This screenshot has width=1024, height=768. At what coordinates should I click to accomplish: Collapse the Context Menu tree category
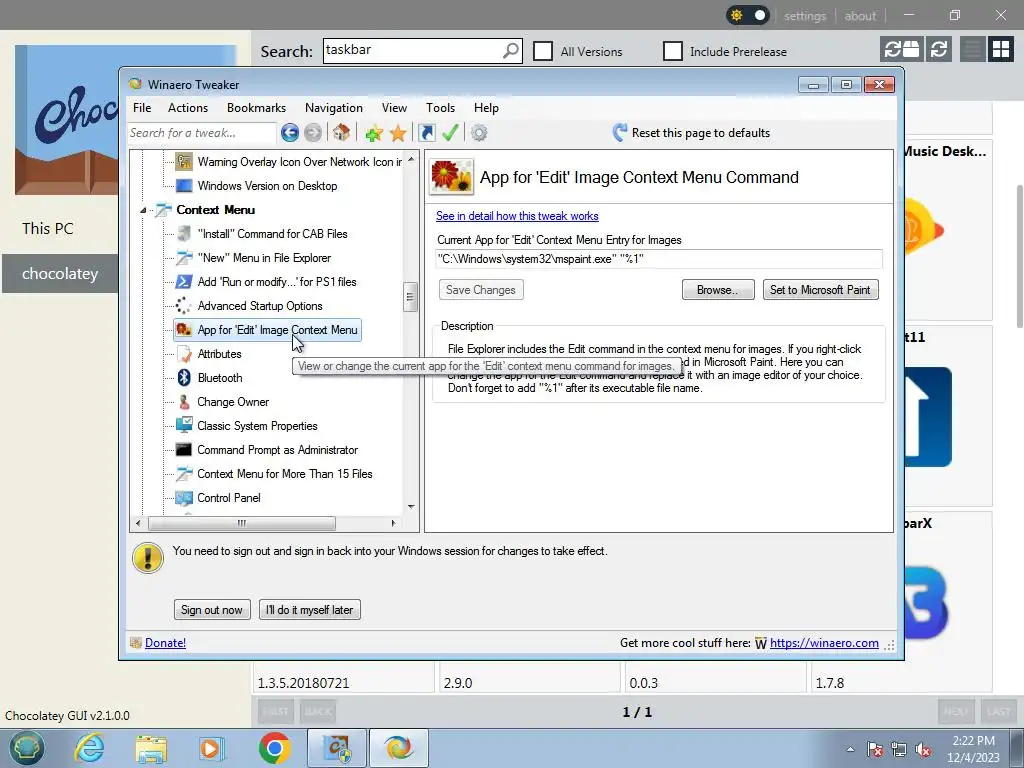143,210
